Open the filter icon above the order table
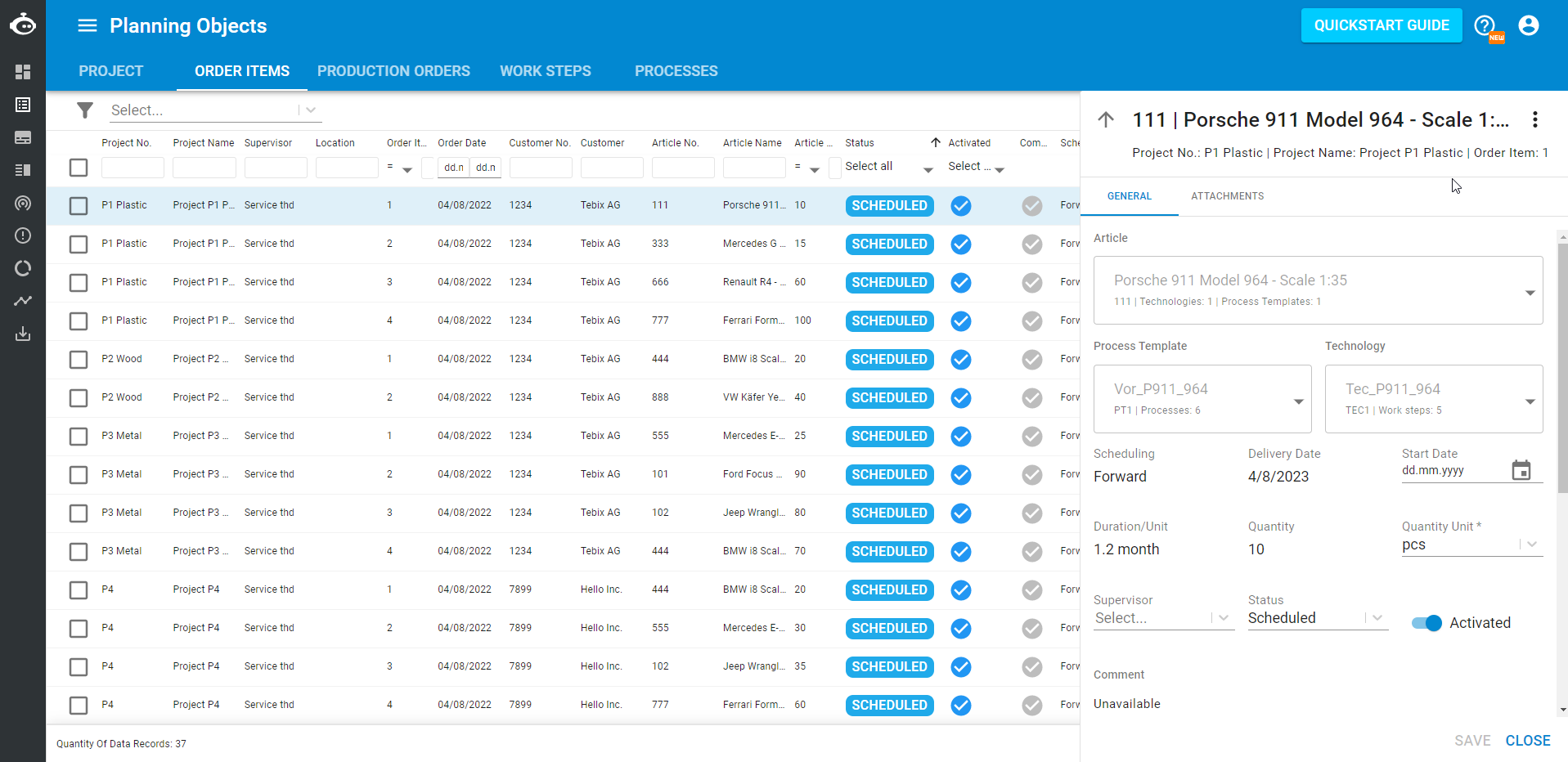This screenshot has width=1568, height=762. pyautogui.click(x=84, y=110)
